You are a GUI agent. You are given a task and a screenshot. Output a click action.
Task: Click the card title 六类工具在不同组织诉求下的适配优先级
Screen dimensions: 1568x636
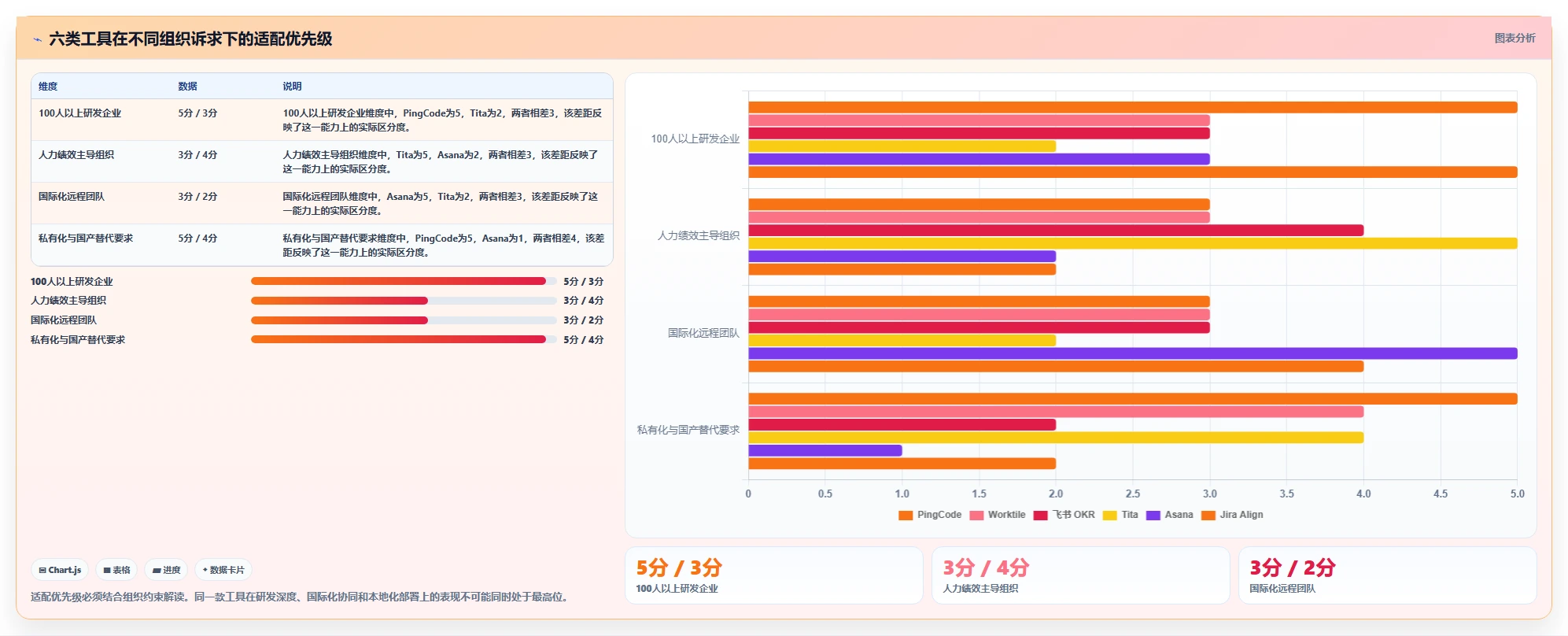click(x=190, y=39)
